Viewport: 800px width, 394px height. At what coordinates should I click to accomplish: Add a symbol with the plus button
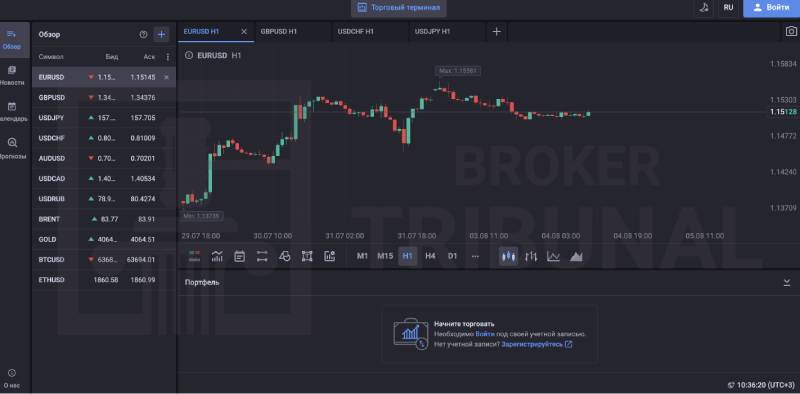tap(161, 35)
